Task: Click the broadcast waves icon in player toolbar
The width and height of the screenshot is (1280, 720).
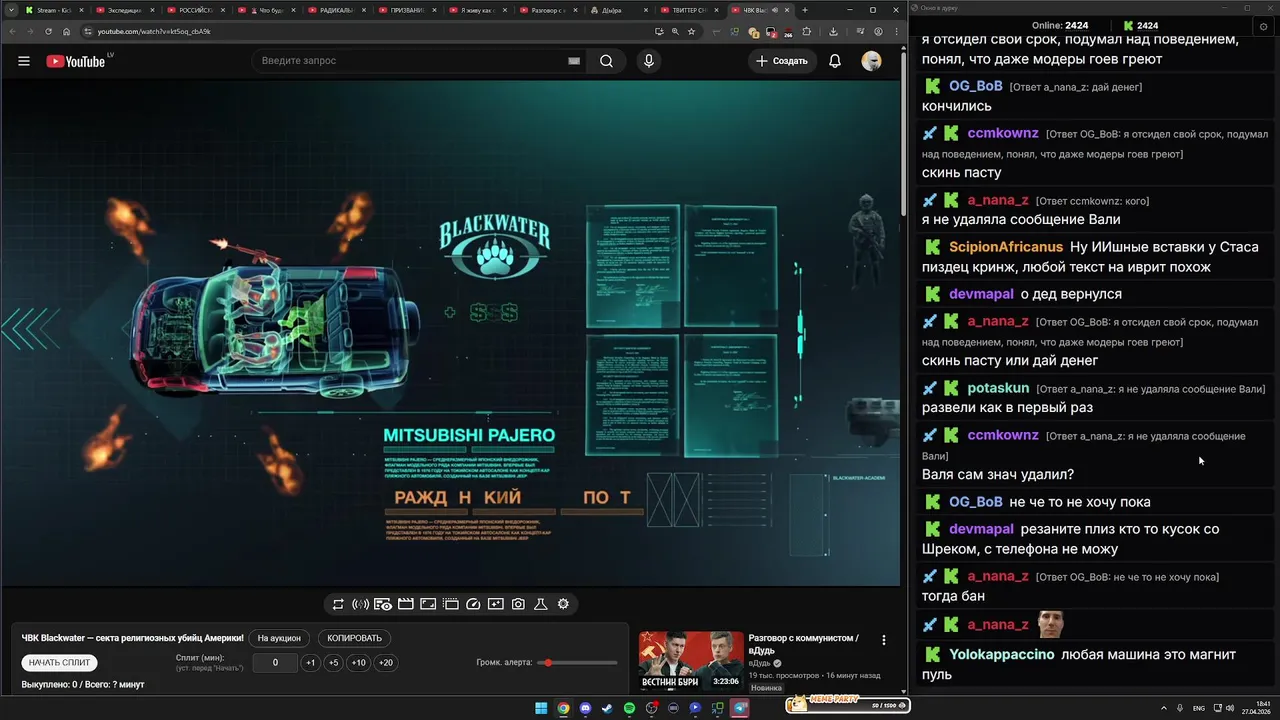Action: (x=360, y=604)
